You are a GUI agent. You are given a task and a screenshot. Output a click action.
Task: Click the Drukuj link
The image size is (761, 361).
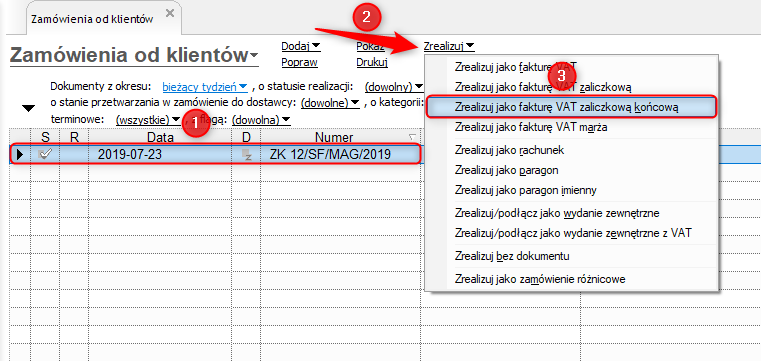[371, 62]
